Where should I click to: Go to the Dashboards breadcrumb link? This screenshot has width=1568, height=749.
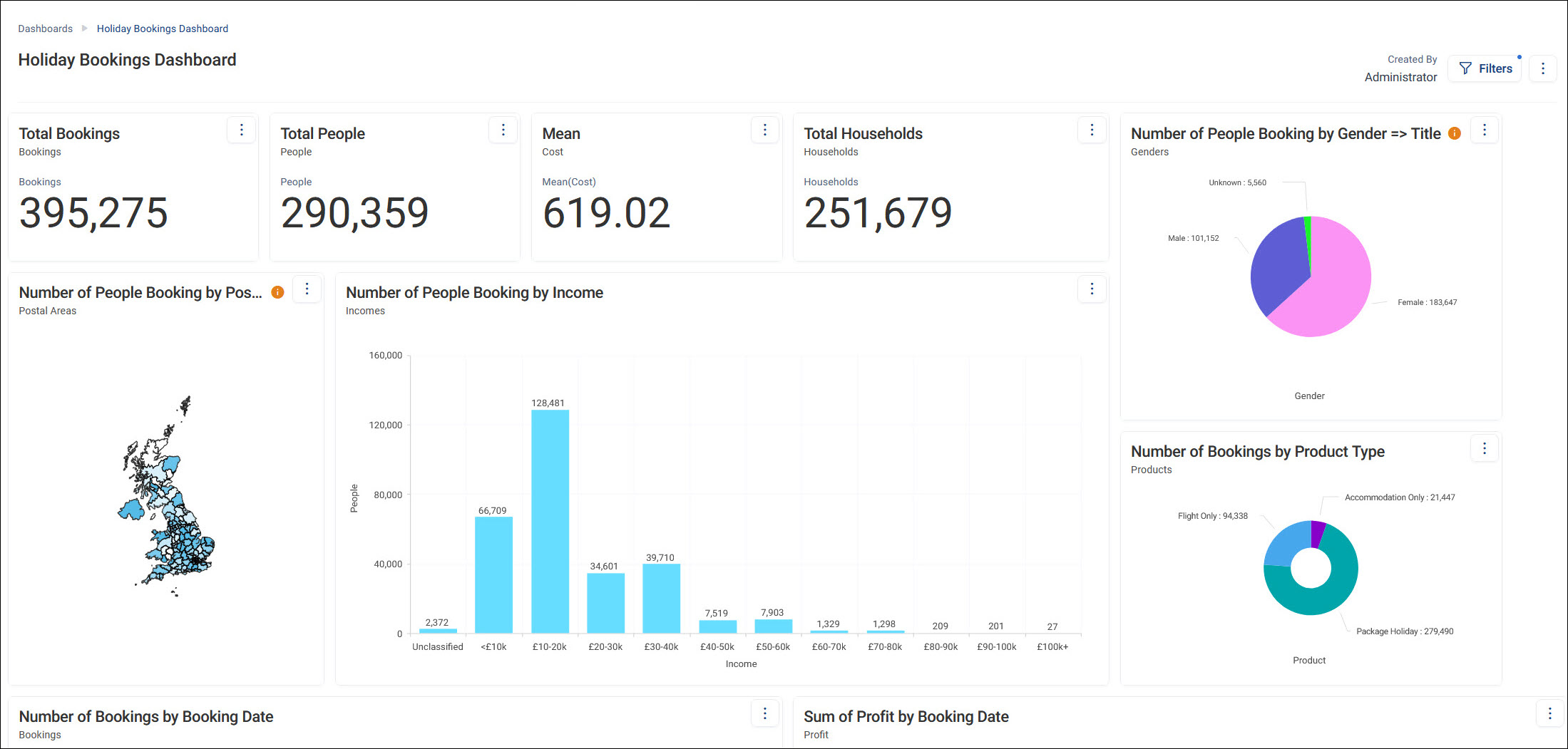click(46, 29)
